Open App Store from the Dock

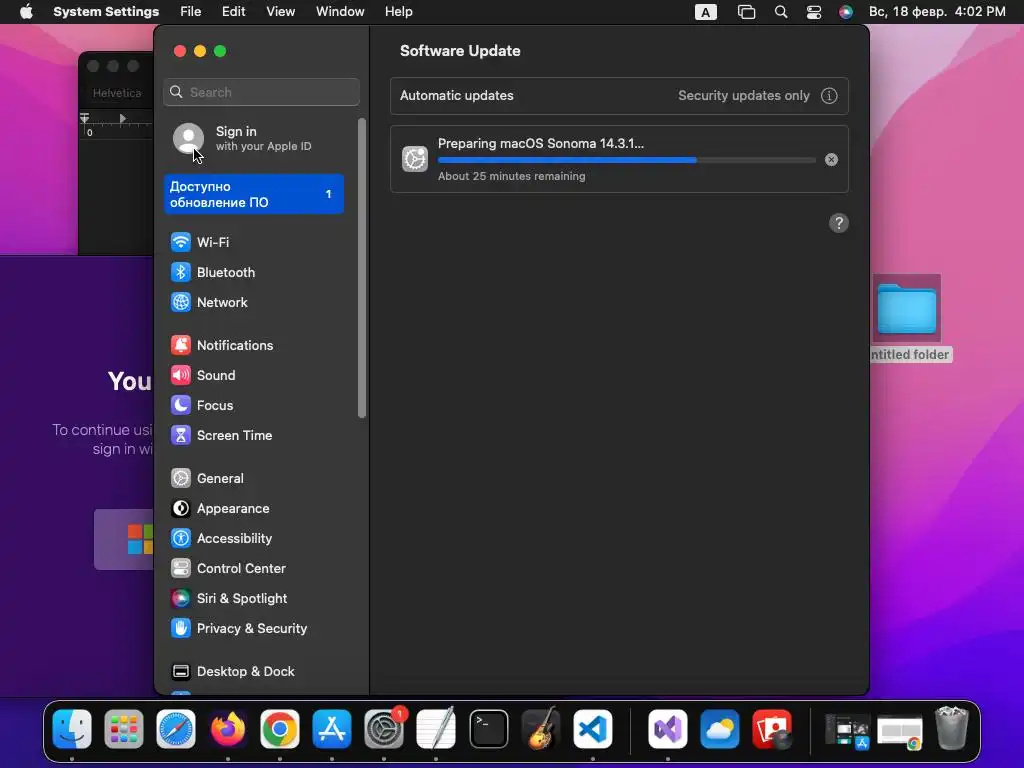[332, 729]
